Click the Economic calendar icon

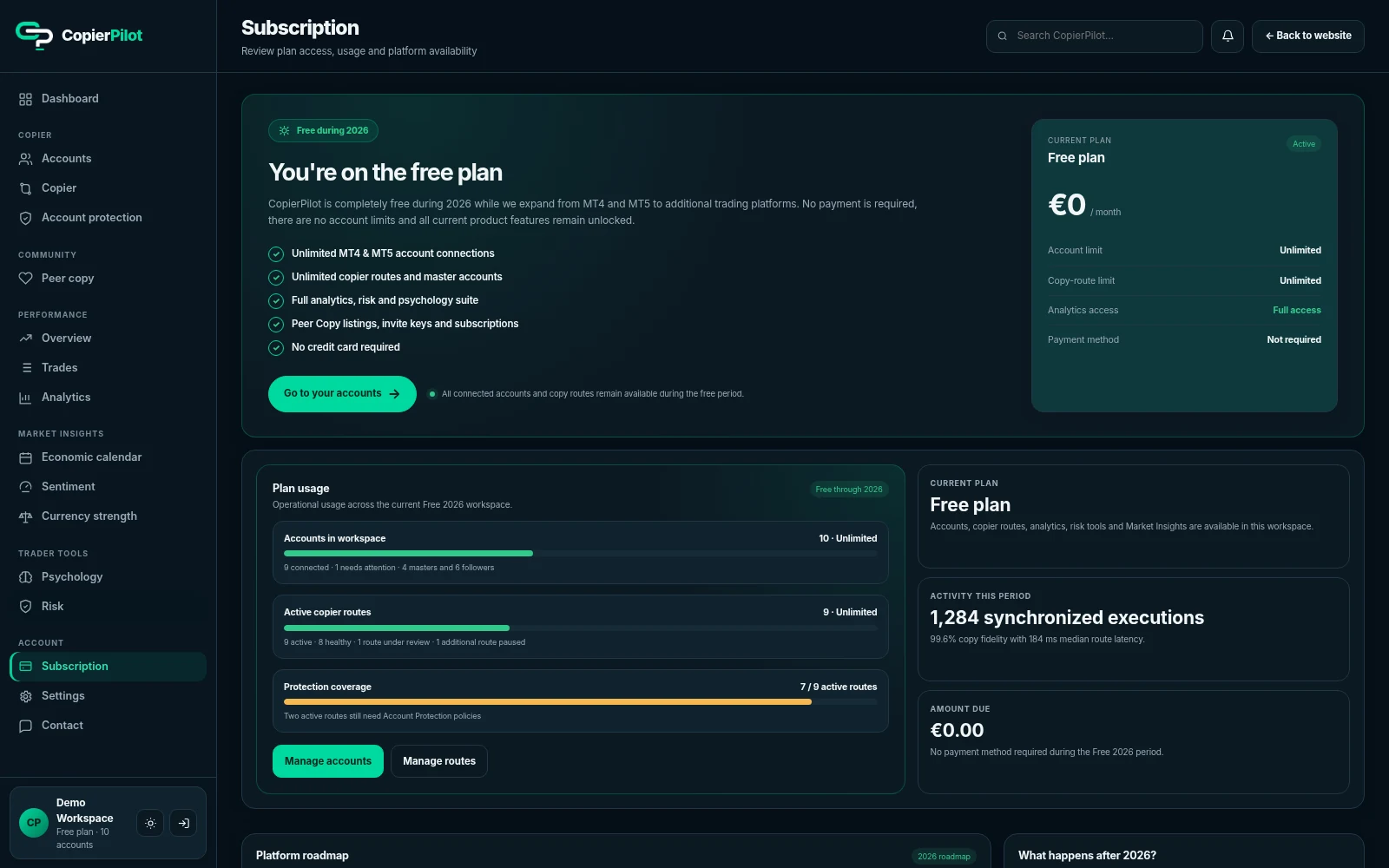pyautogui.click(x=25, y=457)
